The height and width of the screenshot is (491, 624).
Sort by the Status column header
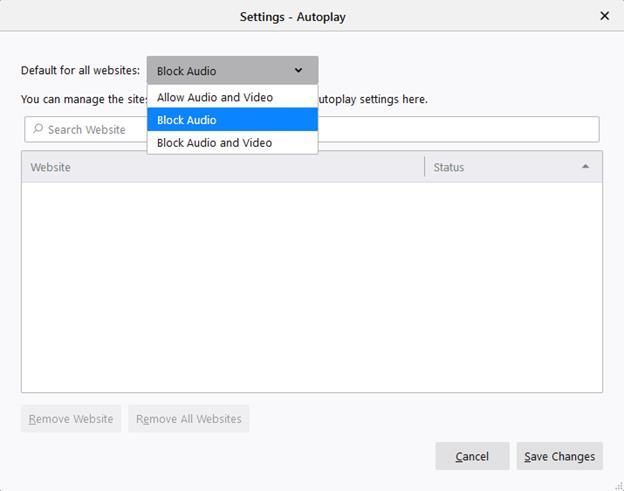500,167
